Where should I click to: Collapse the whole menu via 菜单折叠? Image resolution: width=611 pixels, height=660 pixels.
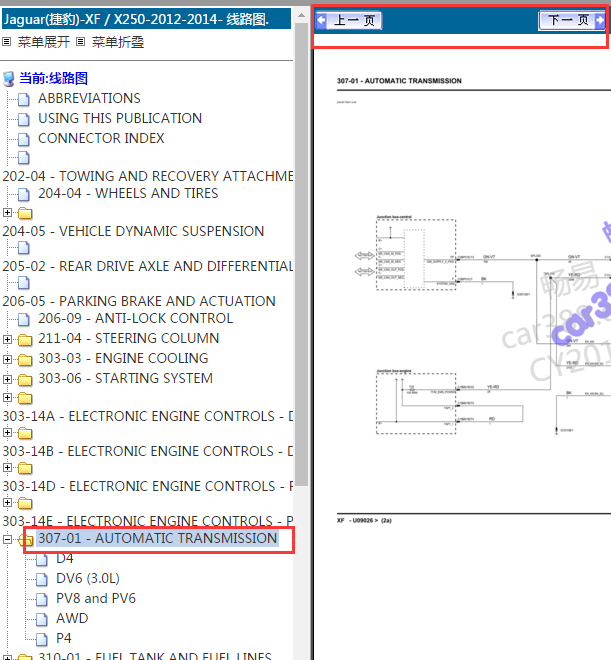pyautogui.click(x=118, y=42)
